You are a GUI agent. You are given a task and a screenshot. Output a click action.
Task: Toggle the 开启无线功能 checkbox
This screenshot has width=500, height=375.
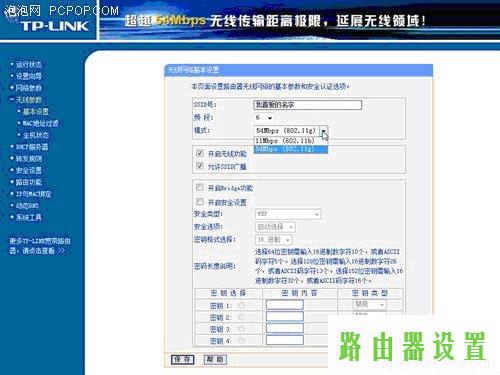click(200, 153)
